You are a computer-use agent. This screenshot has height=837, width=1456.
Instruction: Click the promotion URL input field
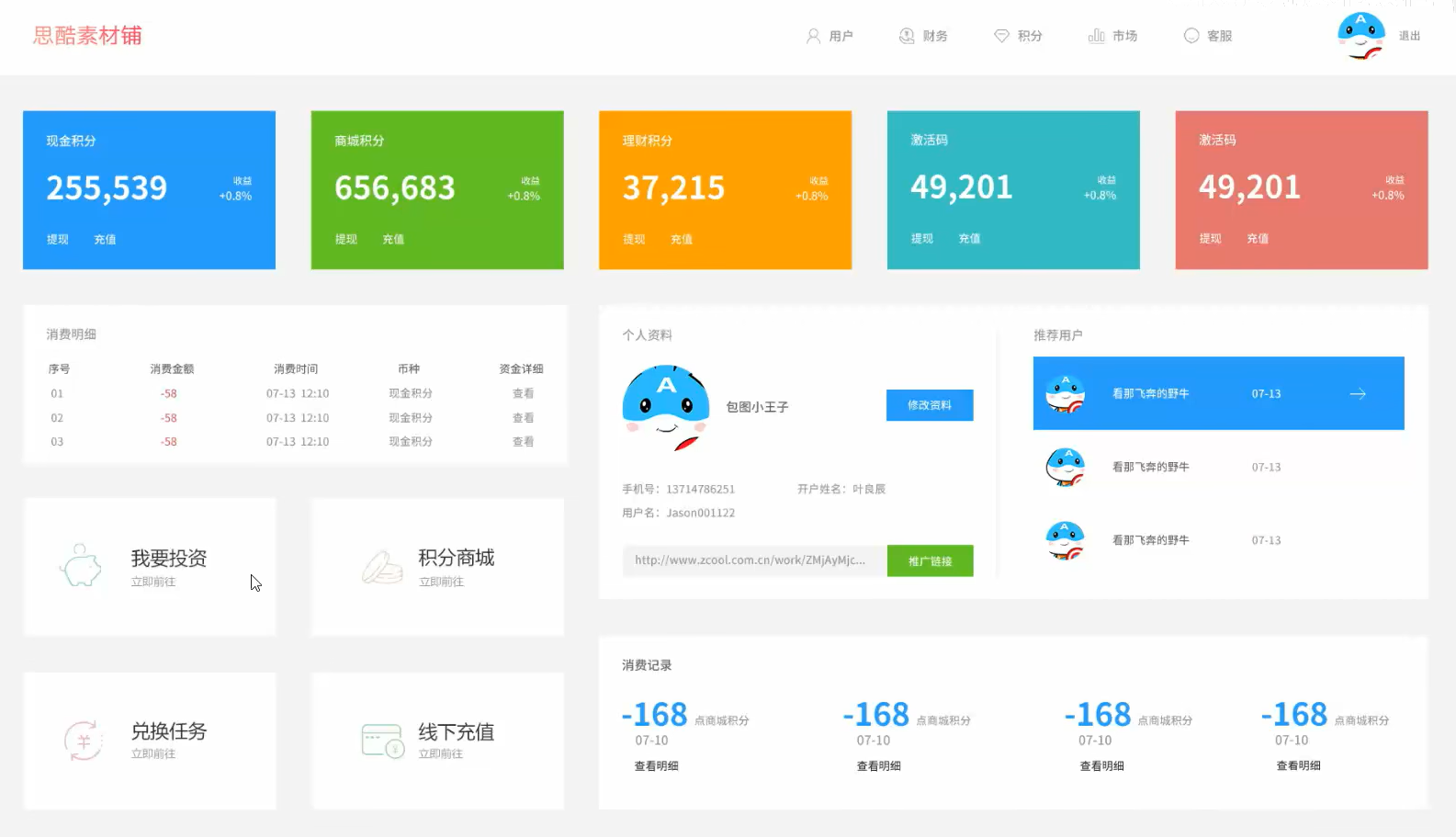coord(753,560)
